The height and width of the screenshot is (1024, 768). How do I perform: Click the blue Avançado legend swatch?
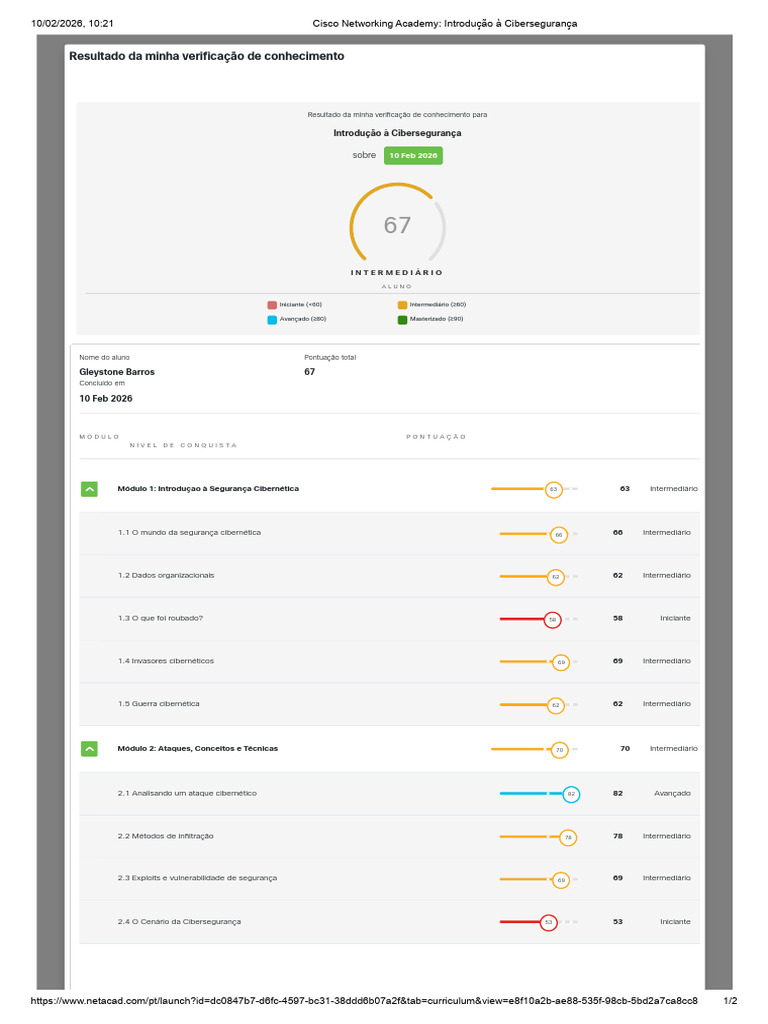tap(272, 319)
